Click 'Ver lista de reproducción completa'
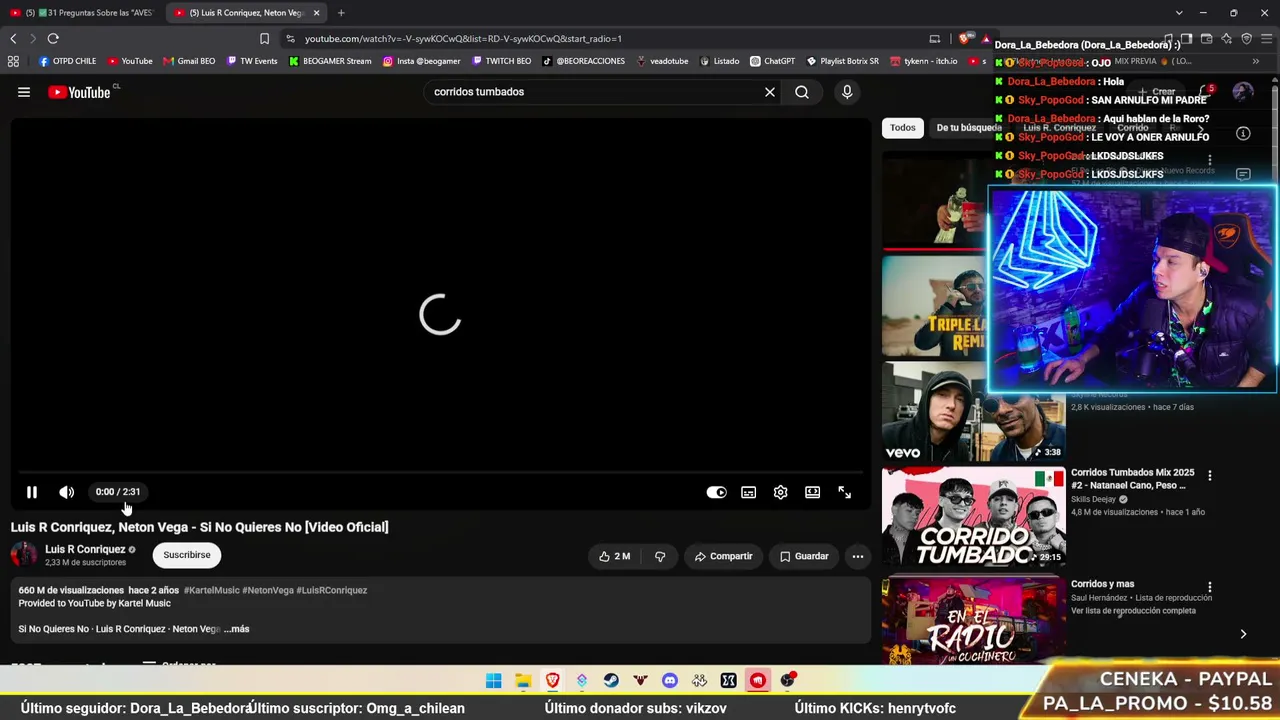Screen dimensions: 1280x720 pos(1133,611)
